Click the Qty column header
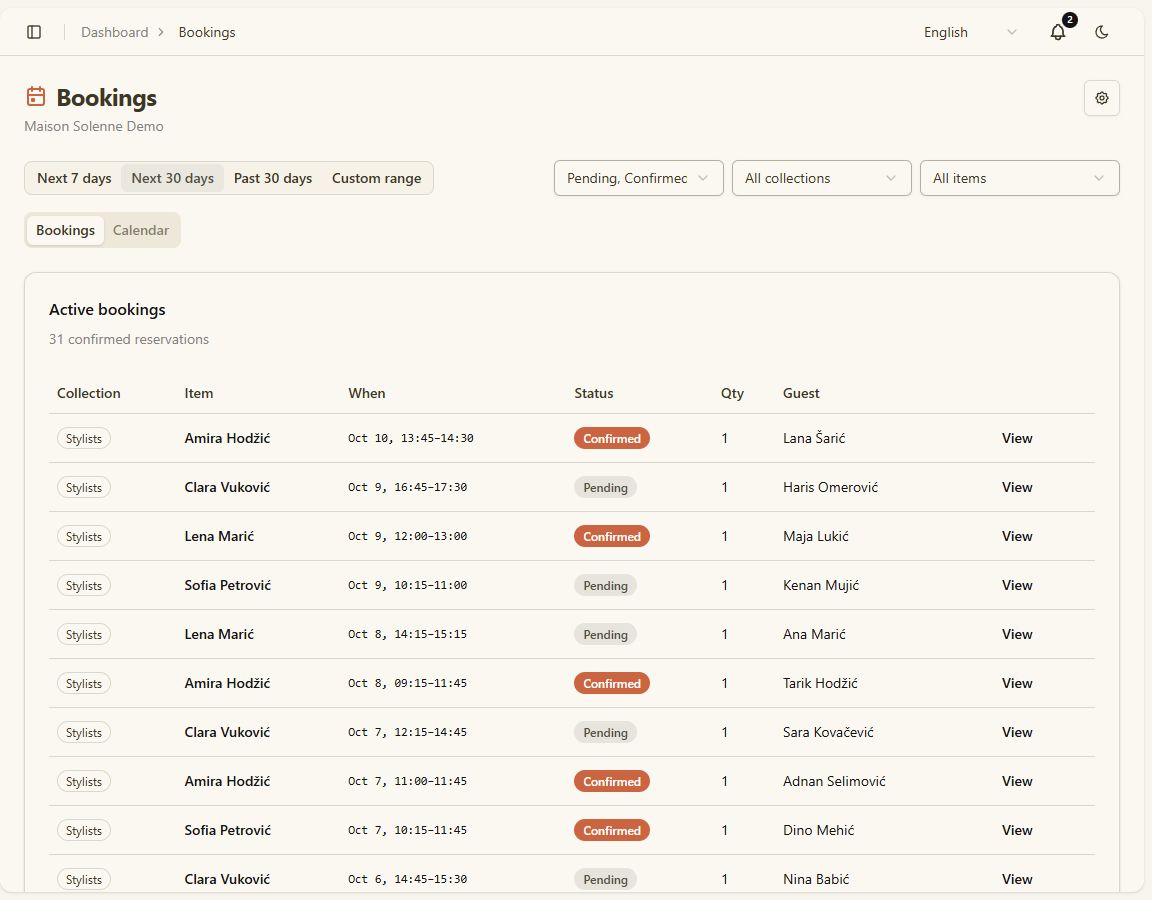1152x900 pixels. tap(732, 393)
